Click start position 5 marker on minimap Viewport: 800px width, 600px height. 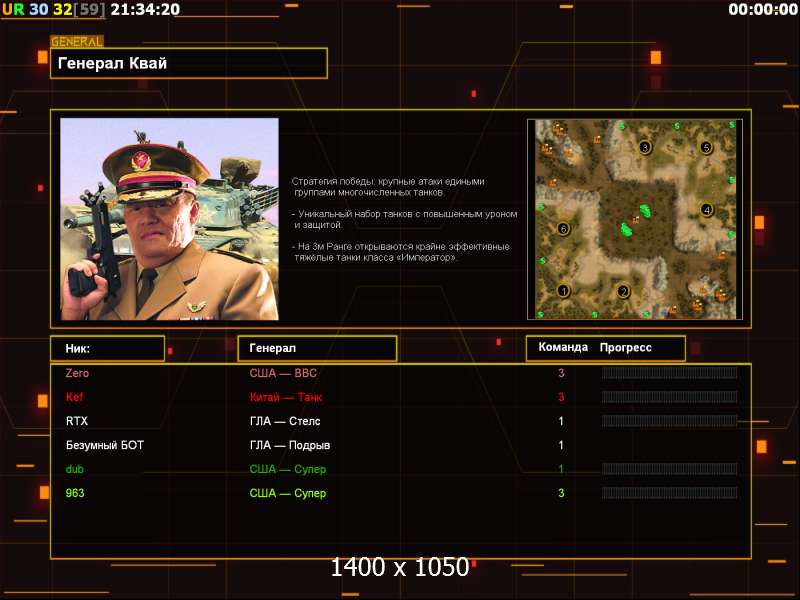(706, 147)
